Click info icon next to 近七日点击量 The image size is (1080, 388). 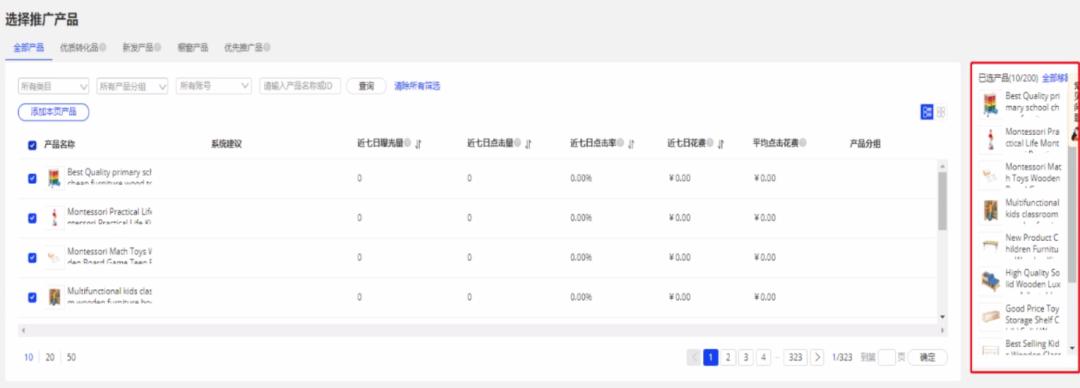pyautogui.click(x=517, y=143)
